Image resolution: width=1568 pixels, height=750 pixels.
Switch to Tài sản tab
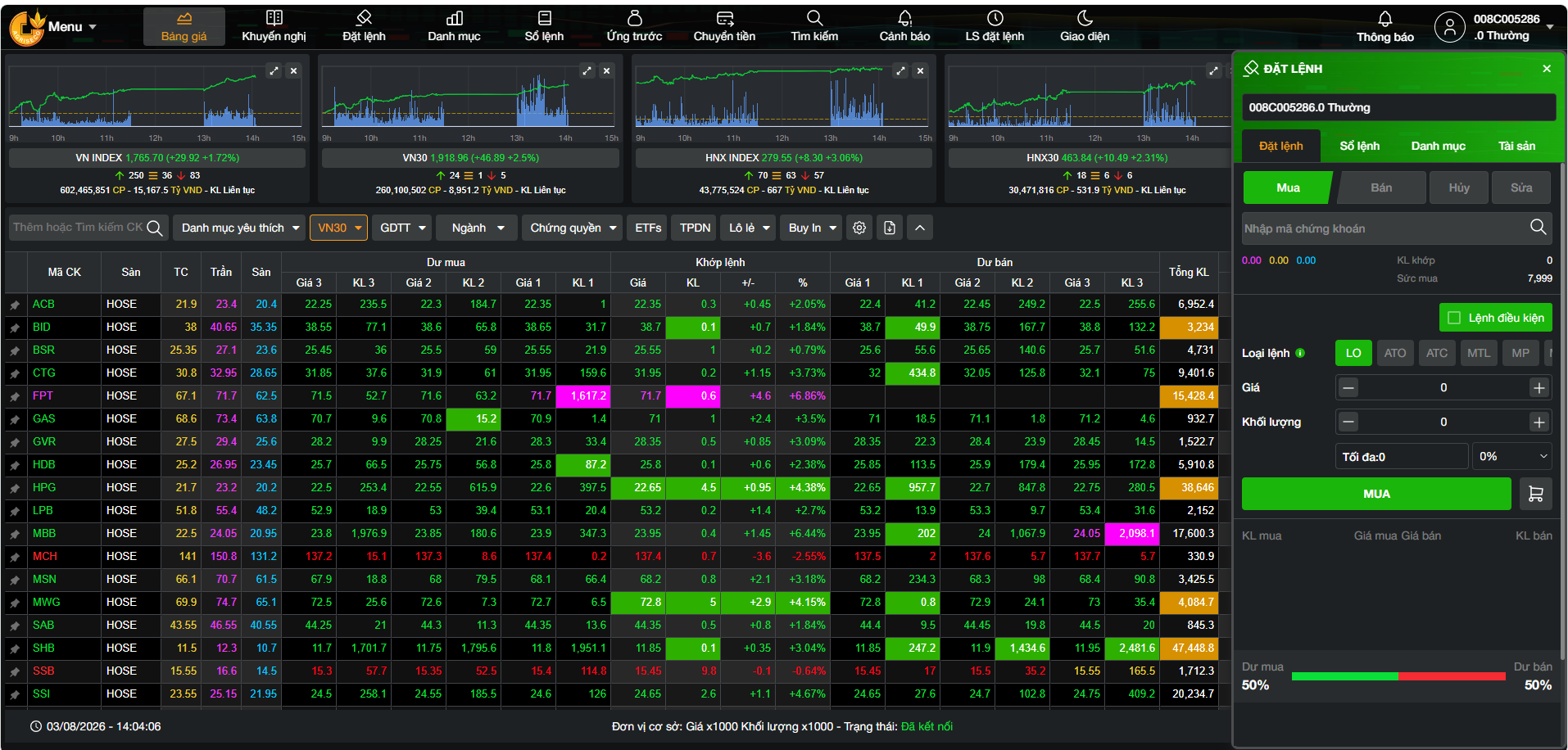(1516, 146)
